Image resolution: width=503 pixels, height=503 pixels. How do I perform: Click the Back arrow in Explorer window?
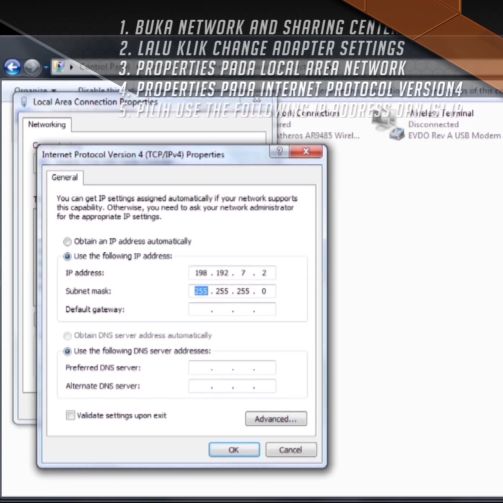tap(12, 67)
